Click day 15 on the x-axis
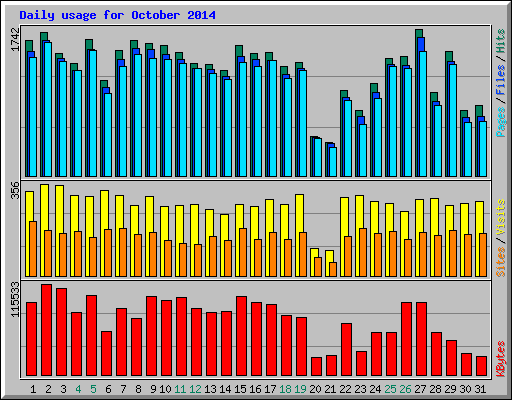Image resolution: width=512 pixels, height=400 pixels. point(240,389)
